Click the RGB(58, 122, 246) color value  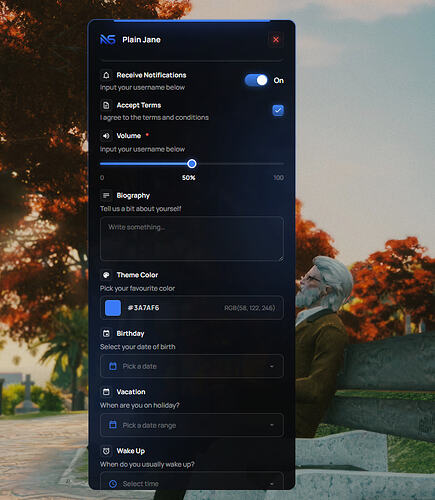tap(250, 308)
